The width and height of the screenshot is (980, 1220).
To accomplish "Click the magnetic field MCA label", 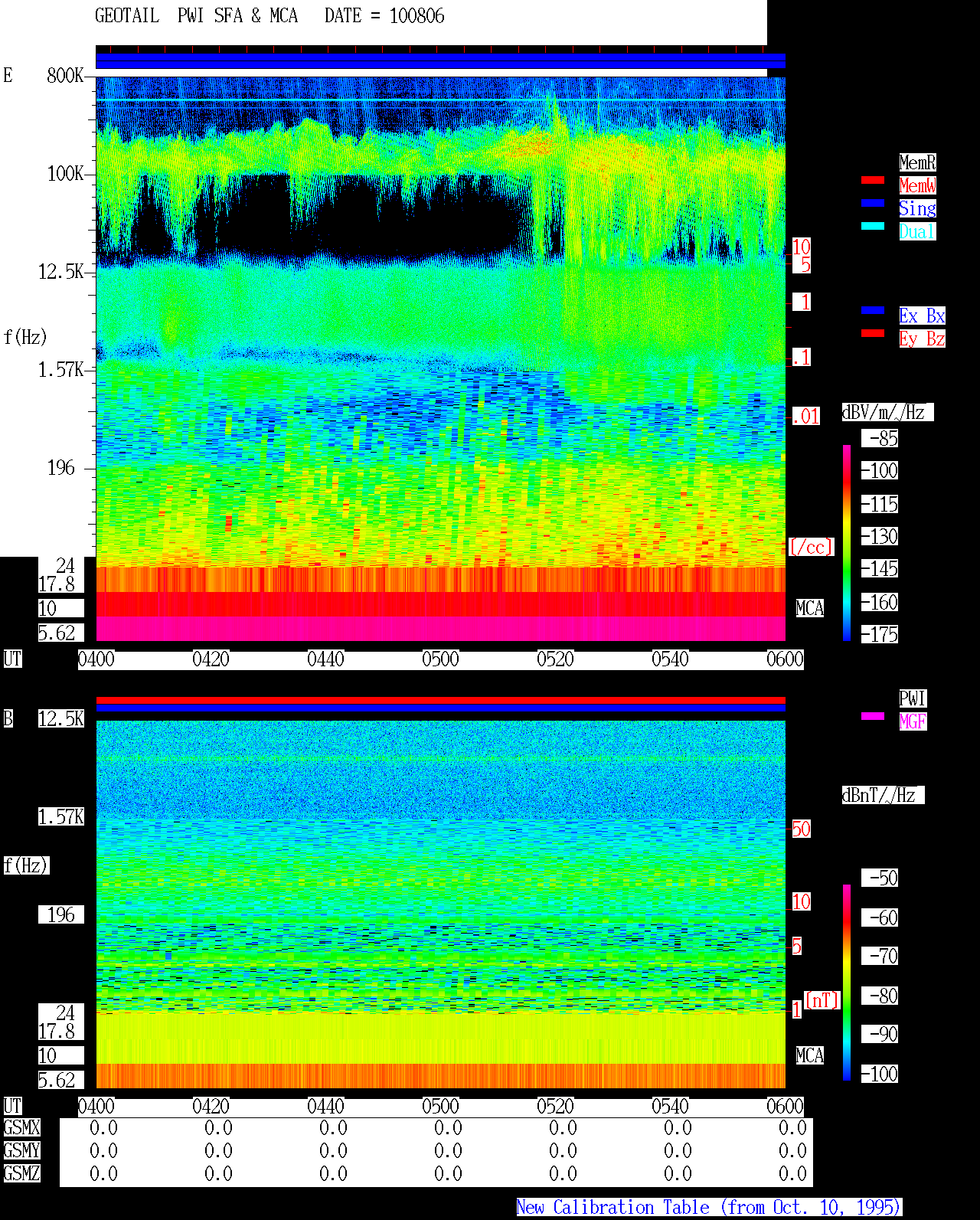I will (x=809, y=1056).
